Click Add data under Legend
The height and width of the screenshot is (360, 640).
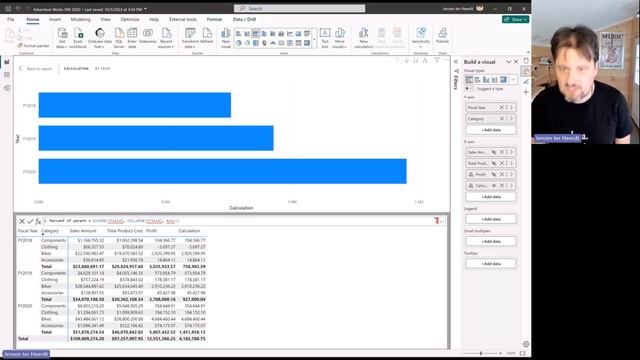click(x=491, y=219)
